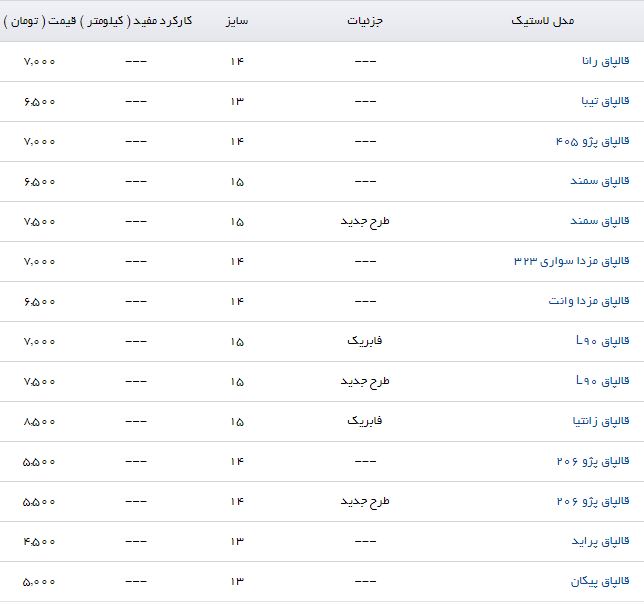This screenshot has height=604, width=644.
Task: Select size ۱۵ in the زانتیا row
Action: point(237,422)
